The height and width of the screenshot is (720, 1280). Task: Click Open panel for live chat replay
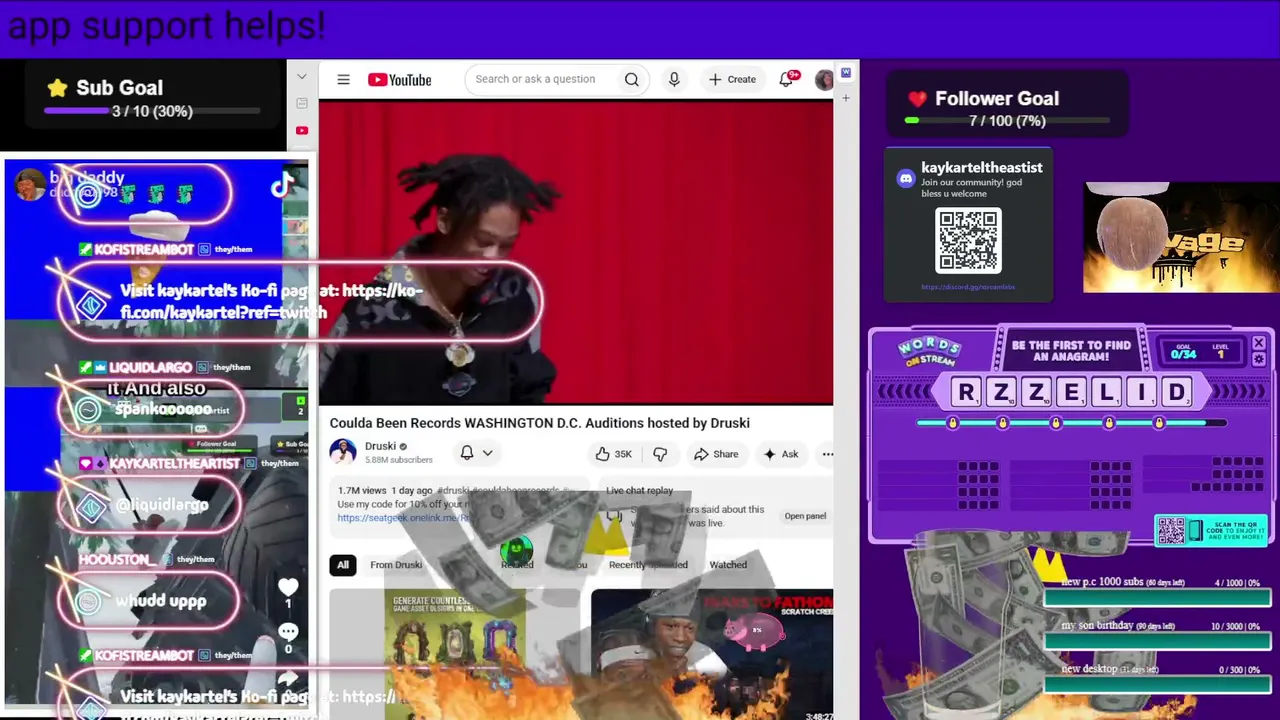point(805,516)
